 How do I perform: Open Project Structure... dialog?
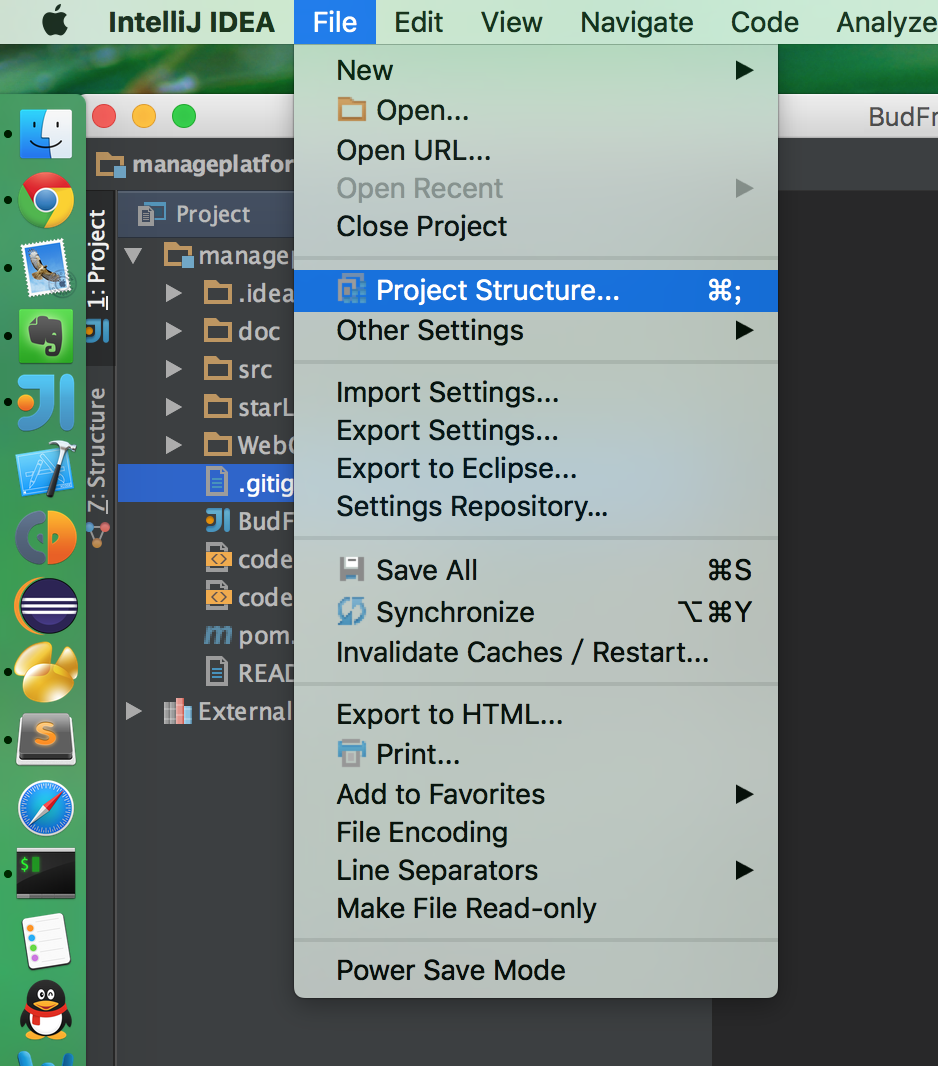point(536,291)
